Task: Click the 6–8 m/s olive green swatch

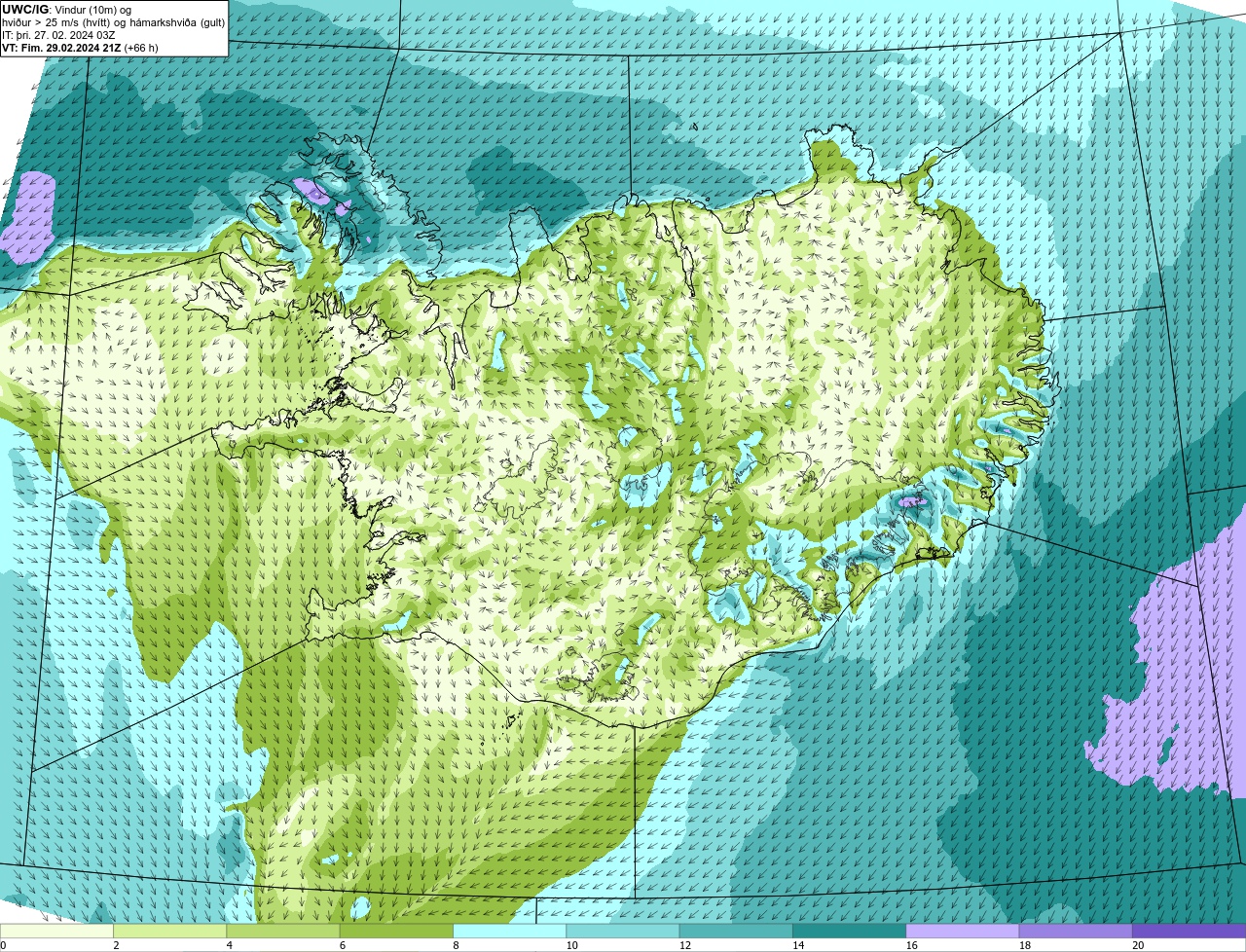Action: click(x=396, y=931)
